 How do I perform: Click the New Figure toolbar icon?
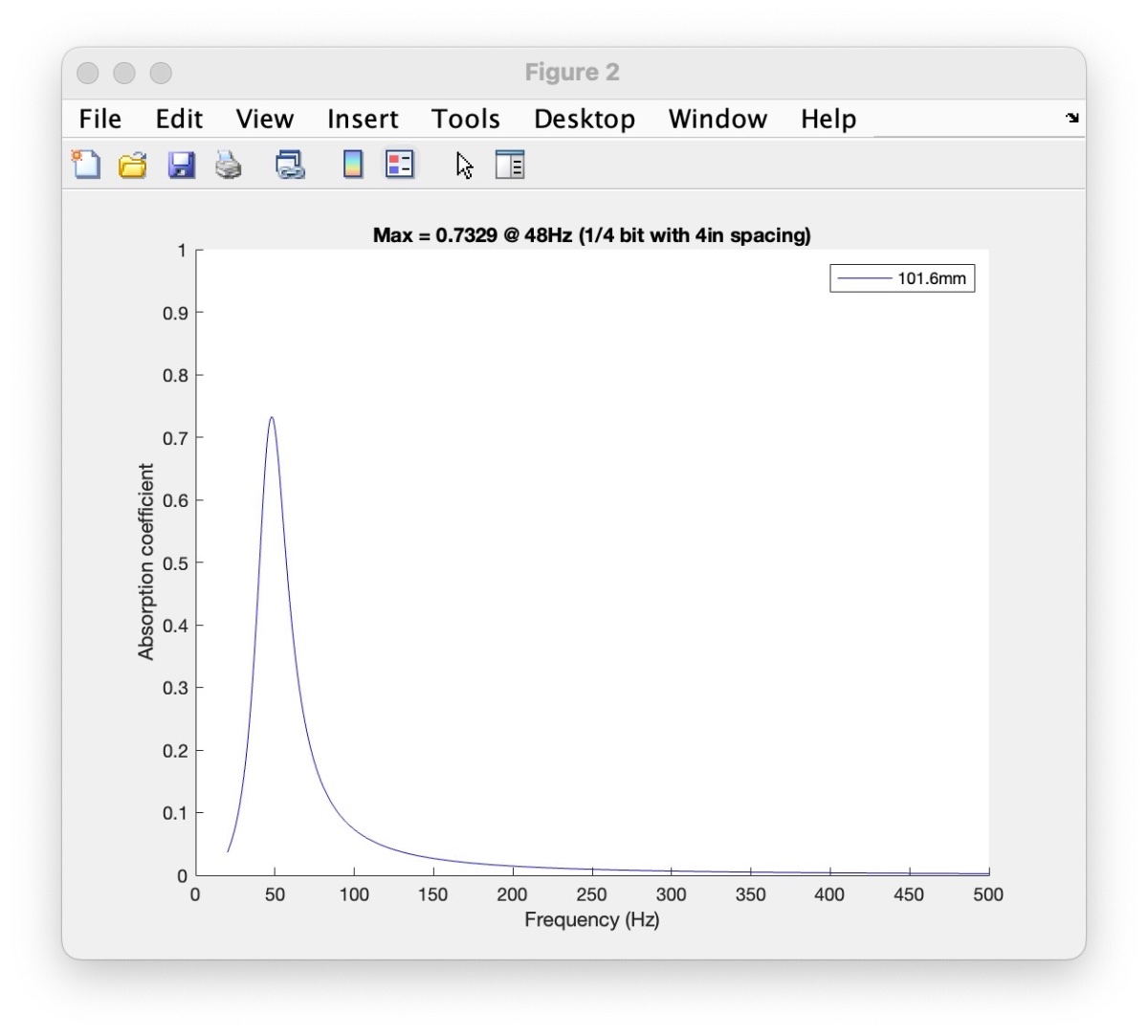pyautogui.click(x=86, y=165)
